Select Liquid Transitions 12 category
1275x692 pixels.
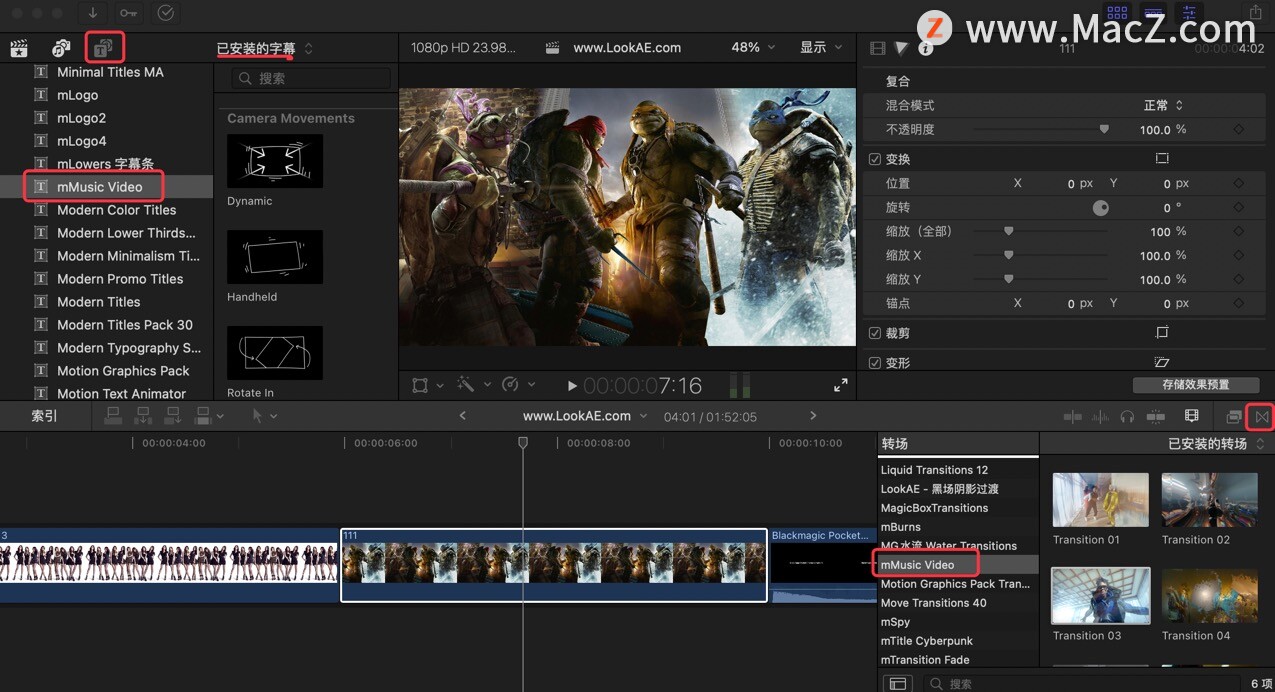click(934, 470)
